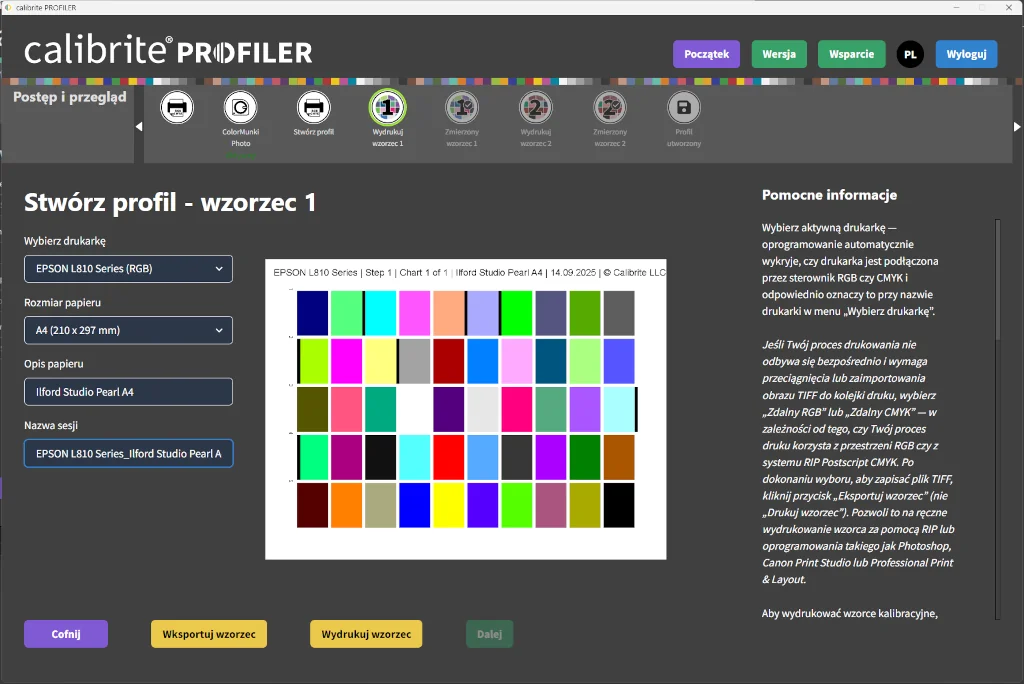
Task: Click the test chart preview image
Action: 466,409
